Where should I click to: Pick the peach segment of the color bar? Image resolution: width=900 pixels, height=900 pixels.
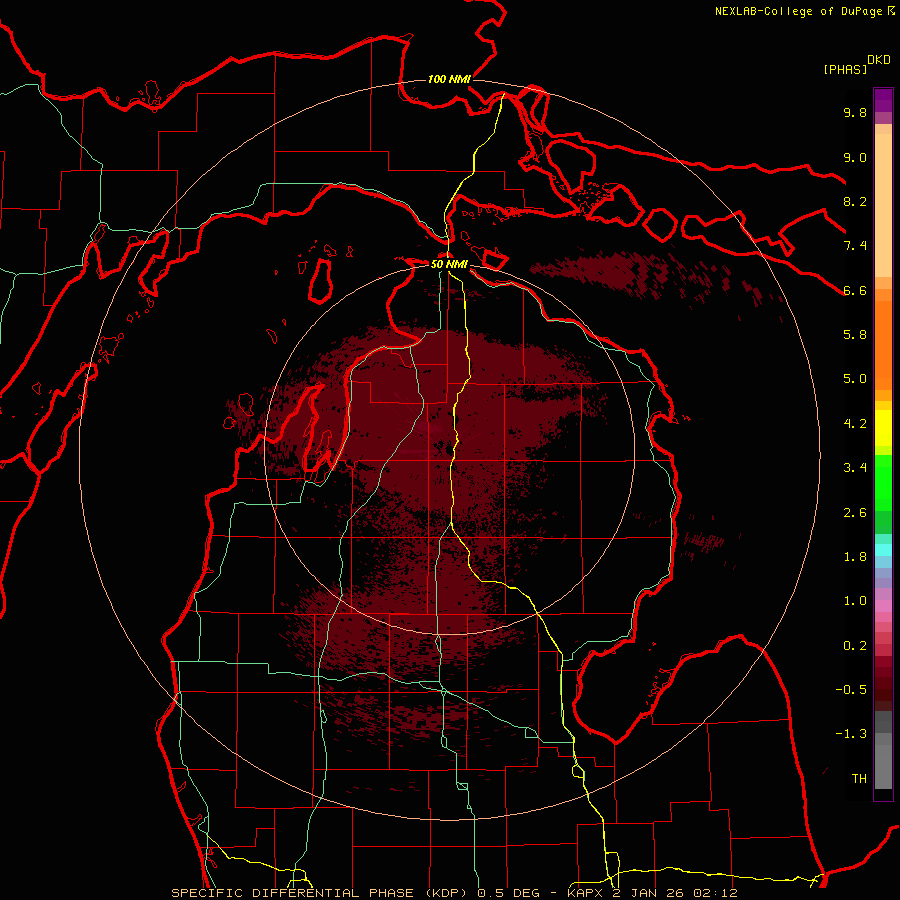point(883,205)
